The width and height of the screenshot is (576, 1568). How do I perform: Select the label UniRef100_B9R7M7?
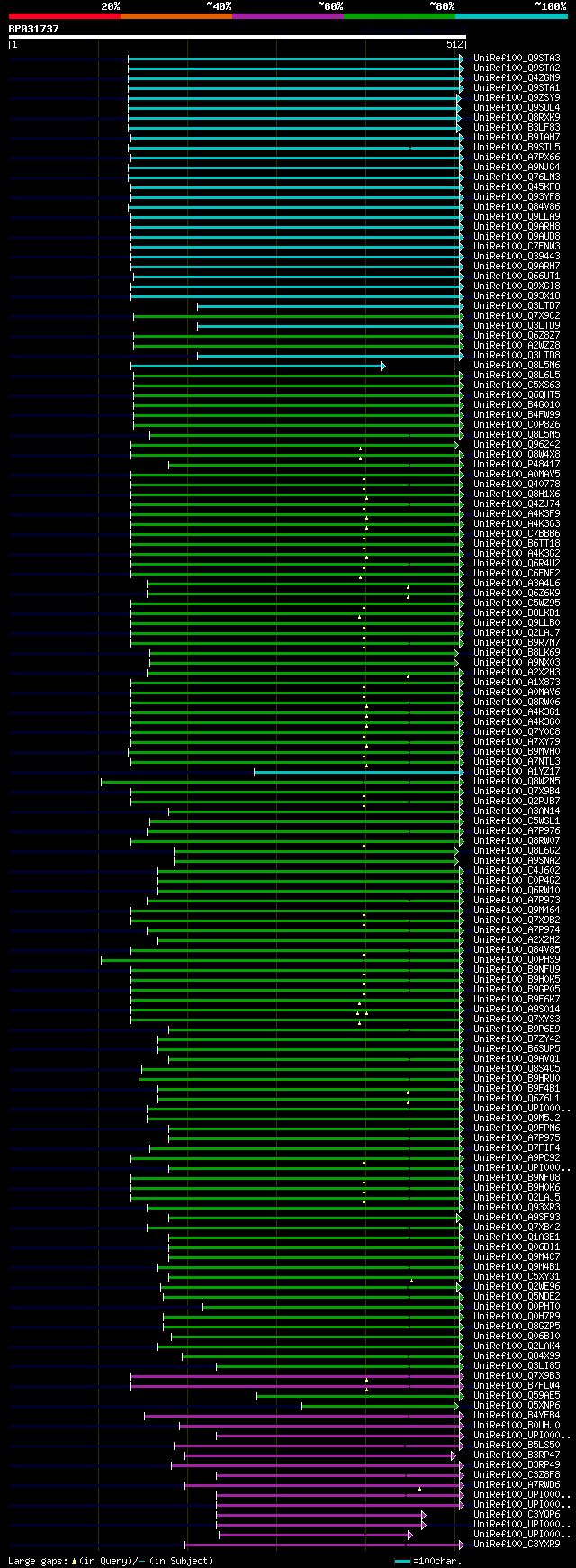pos(517,643)
